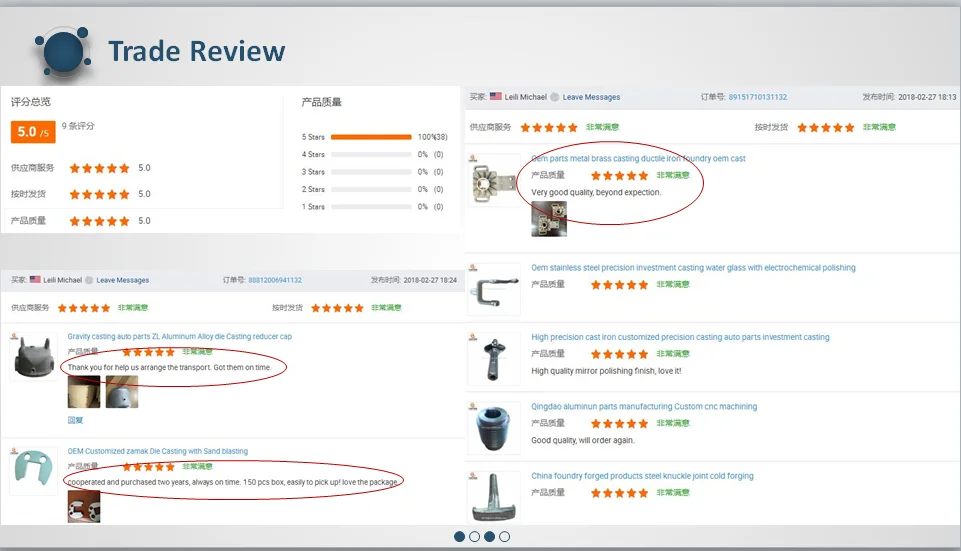
Task: Click 'Good quality, will order again.' comment
Action: point(583,440)
